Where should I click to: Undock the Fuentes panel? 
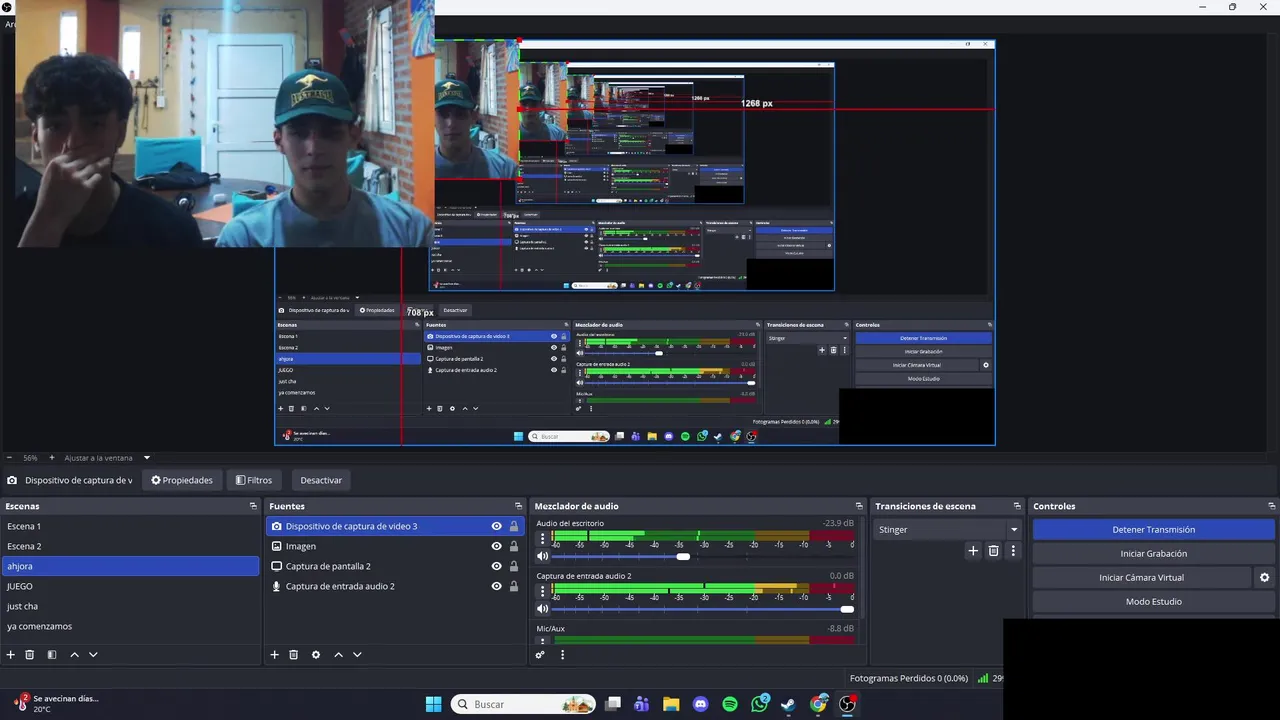click(518, 506)
